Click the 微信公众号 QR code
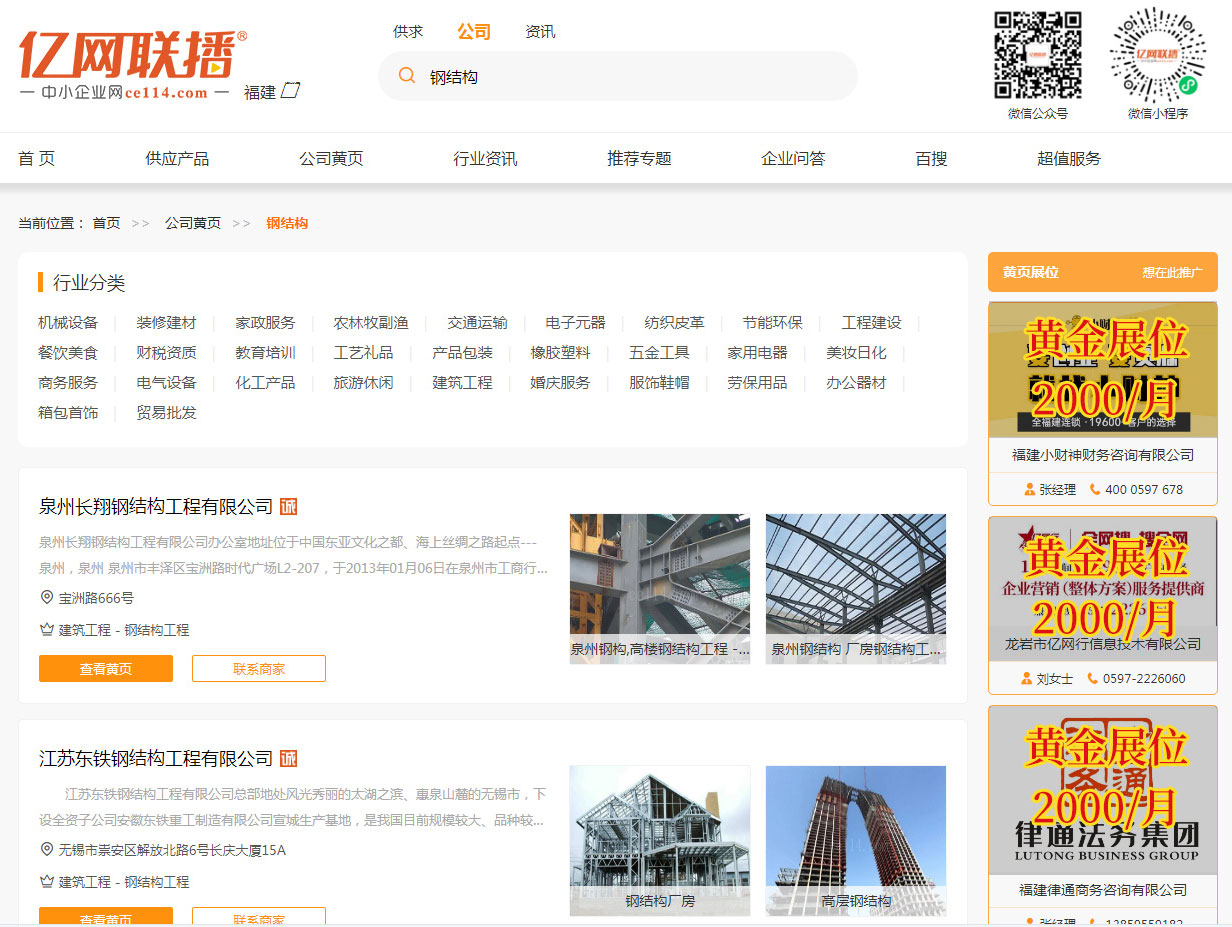 point(1037,55)
